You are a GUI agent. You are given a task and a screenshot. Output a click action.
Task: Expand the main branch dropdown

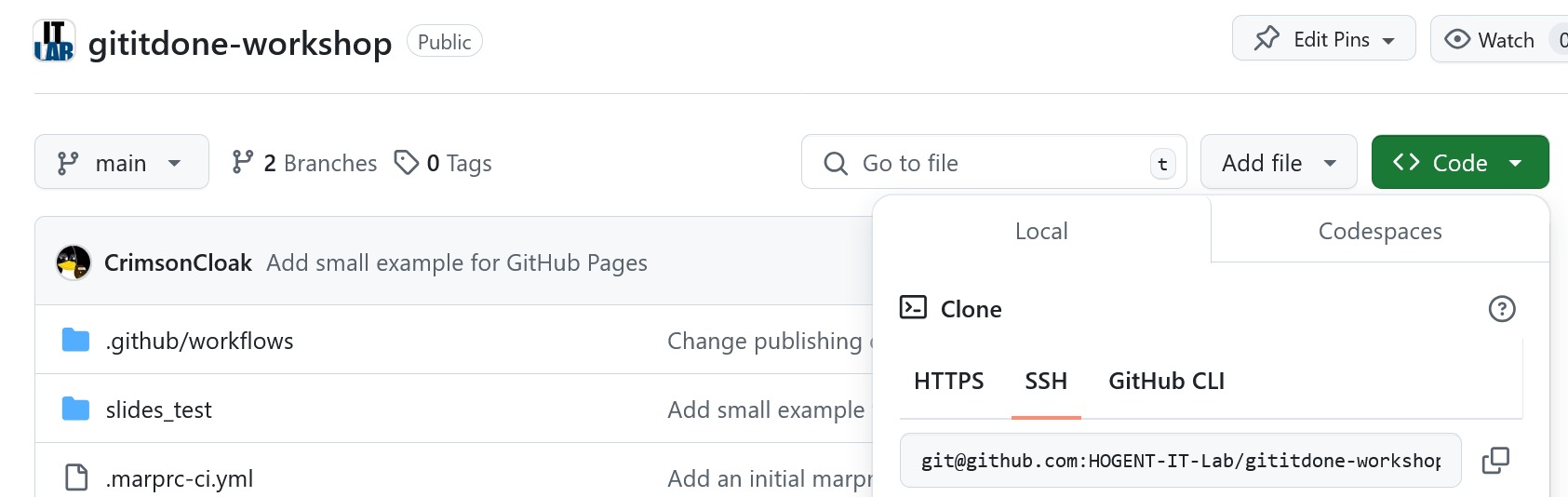tap(122, 162)
